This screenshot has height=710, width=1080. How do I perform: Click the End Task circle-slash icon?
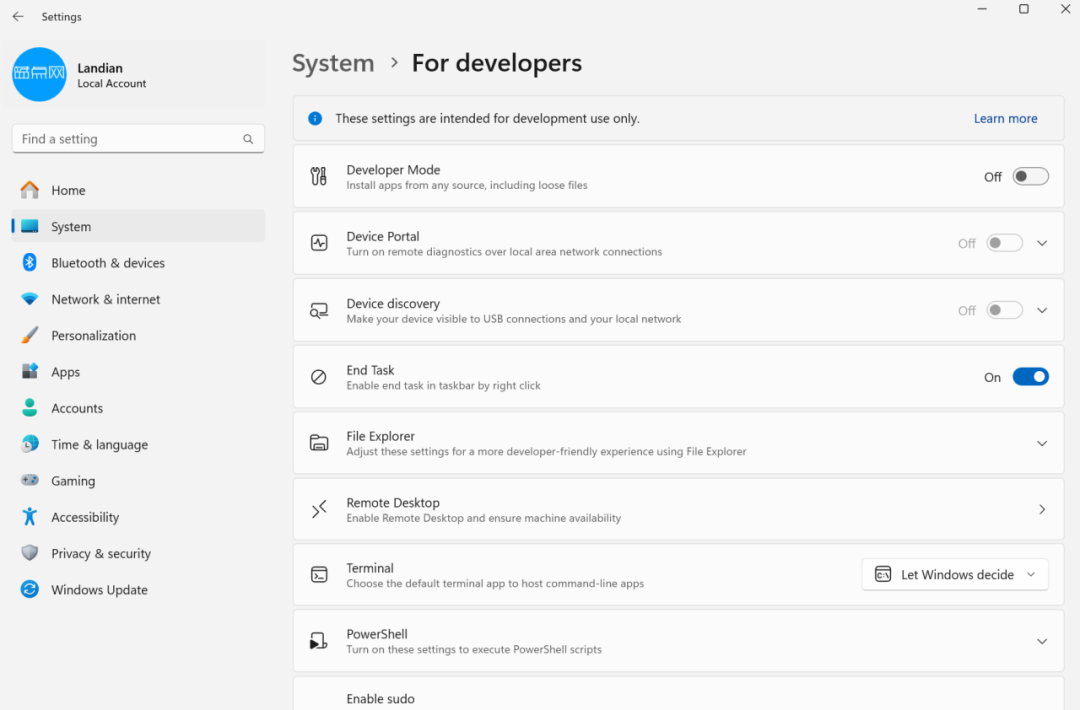(x=319, y=377)
